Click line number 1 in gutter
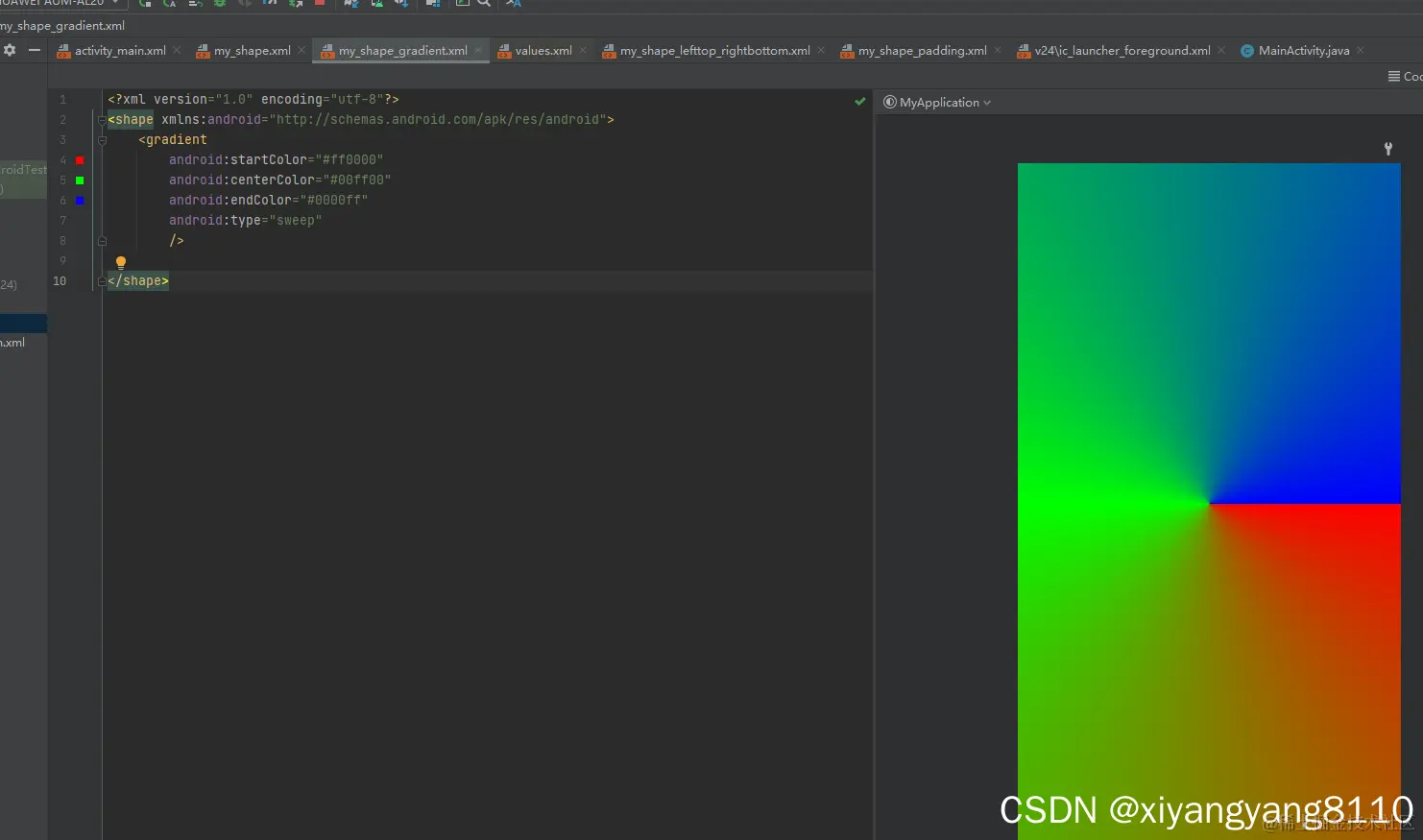This screenshot has width=1423, height=840. (63, 100)
